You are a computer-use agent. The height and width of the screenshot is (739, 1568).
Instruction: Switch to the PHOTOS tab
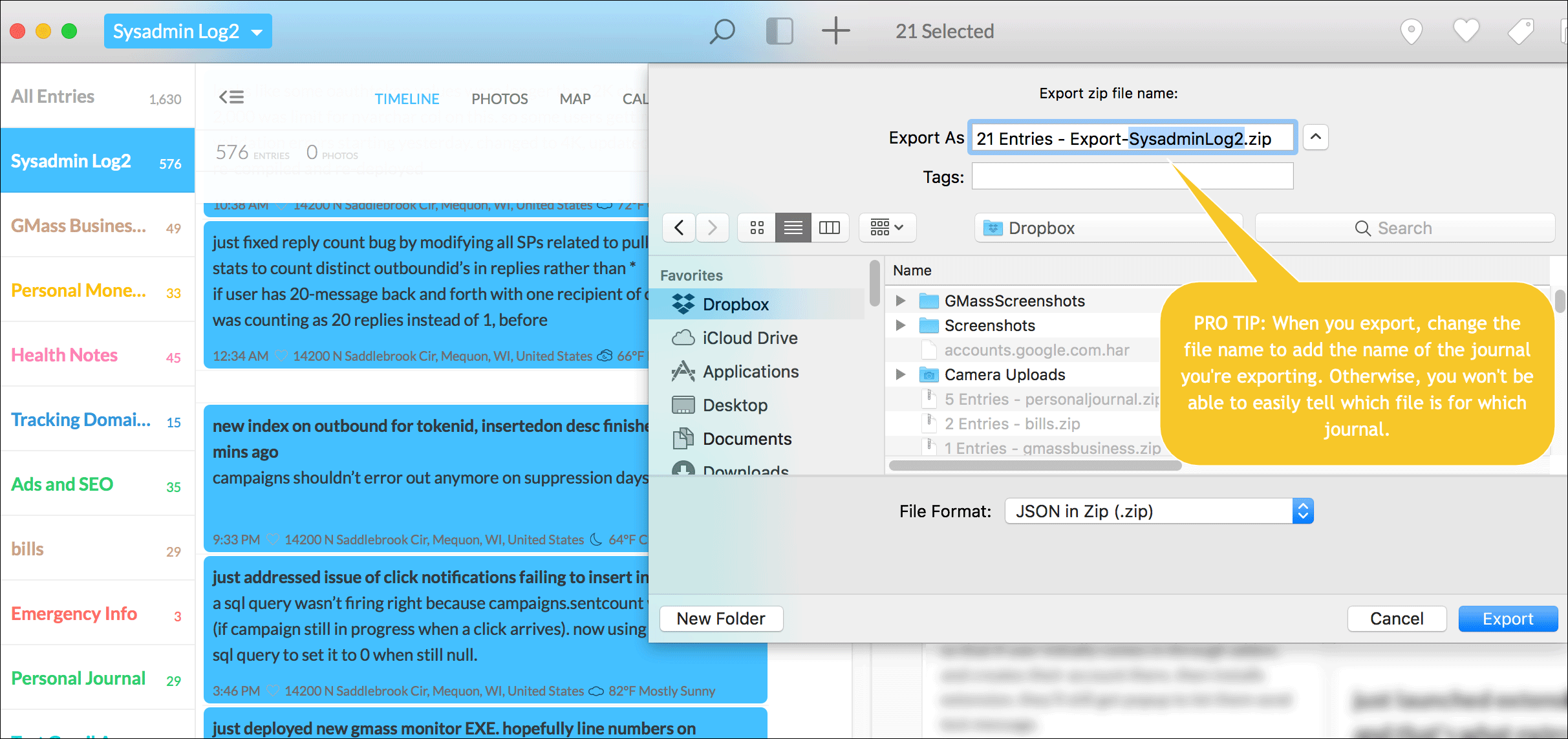point(499,99)
